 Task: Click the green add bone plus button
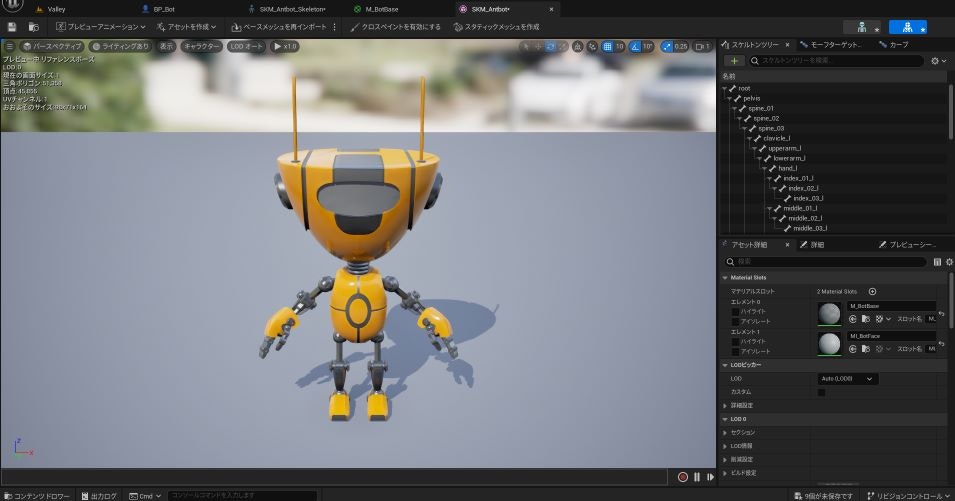pos(736,61)
